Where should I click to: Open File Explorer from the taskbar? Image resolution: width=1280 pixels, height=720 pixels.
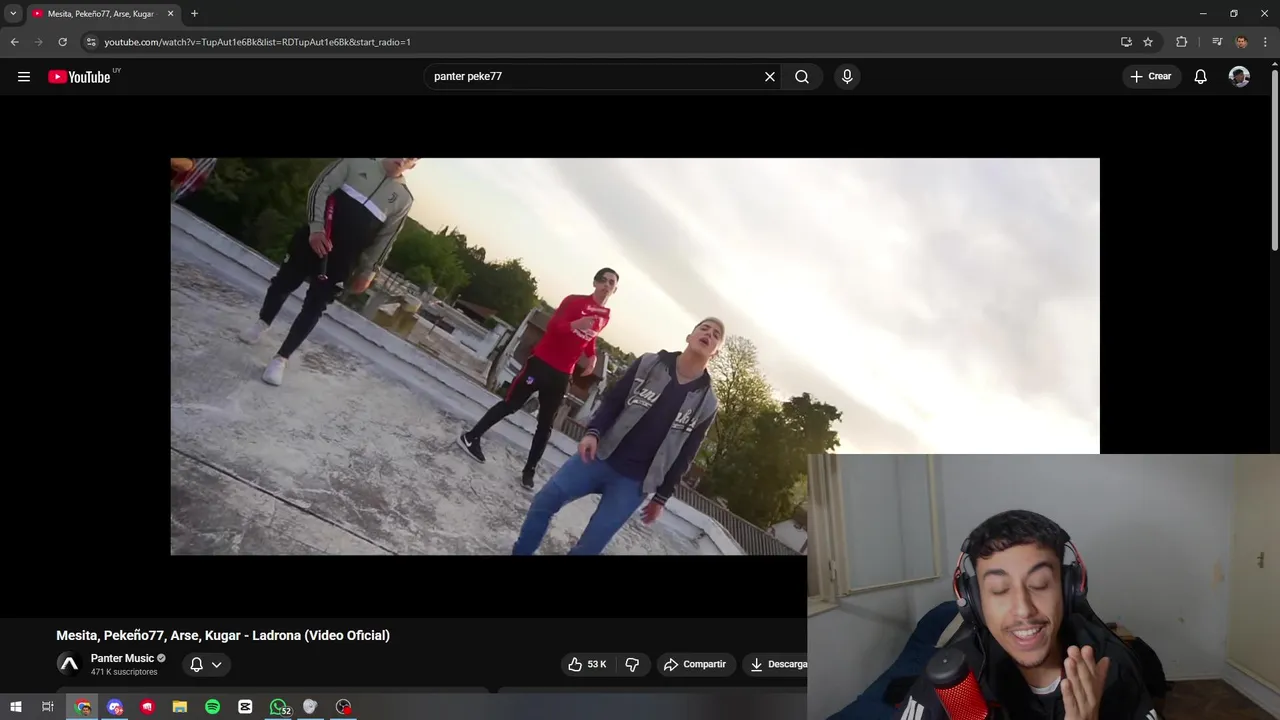pos(180,707)
